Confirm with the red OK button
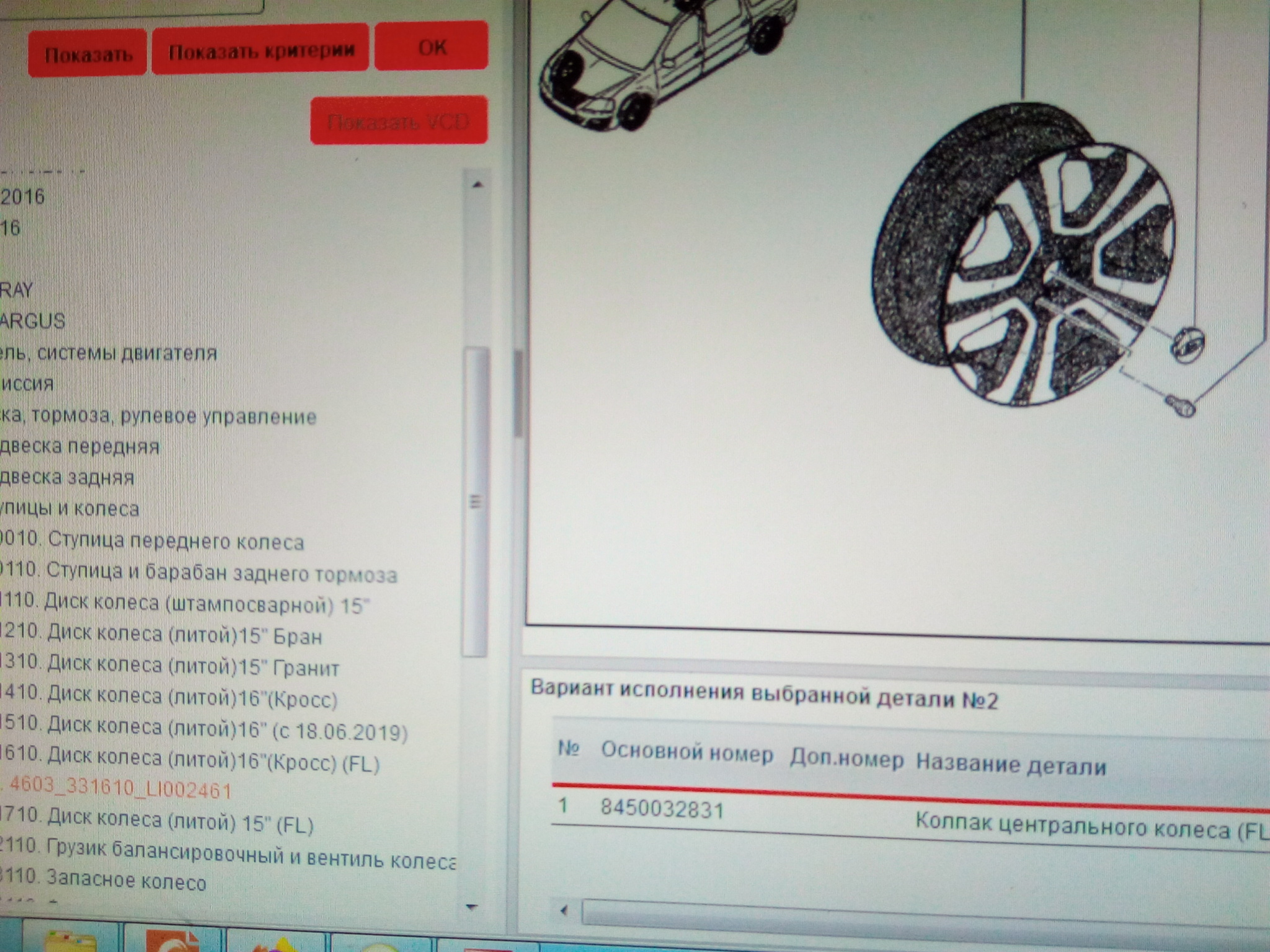The width and height of the screenshot is (1270, 952). [x=432, y=46]
